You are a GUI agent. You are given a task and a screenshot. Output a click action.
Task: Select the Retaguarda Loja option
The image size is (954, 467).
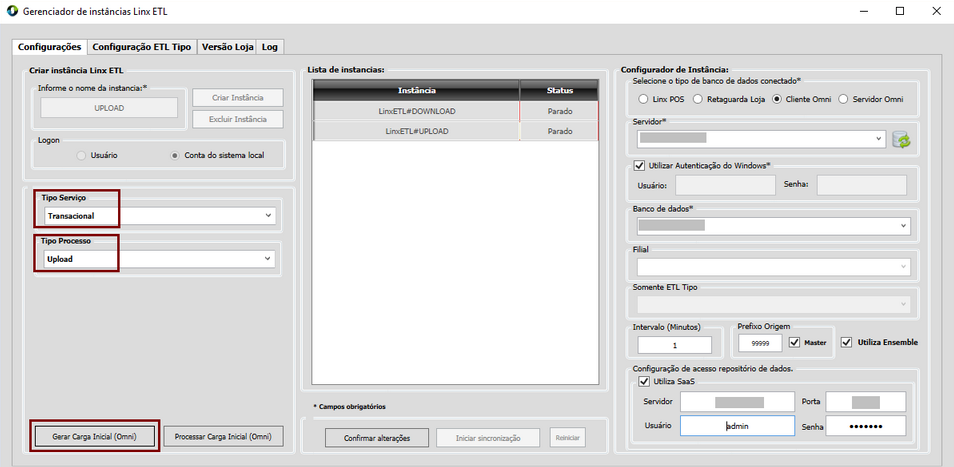(698, 99)
